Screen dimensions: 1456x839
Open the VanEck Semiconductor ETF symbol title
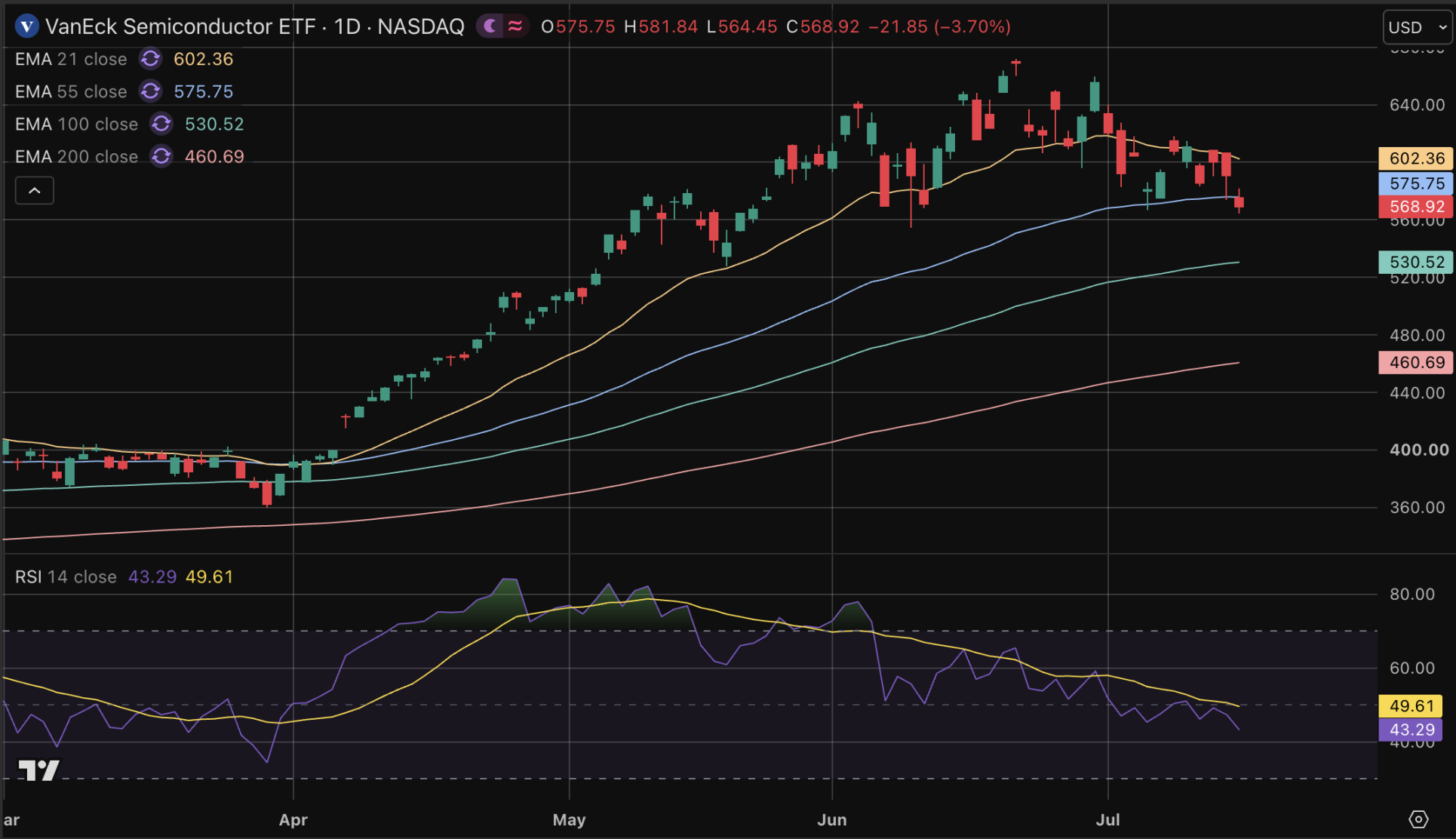pyautogui.click(x=255, y=26)
